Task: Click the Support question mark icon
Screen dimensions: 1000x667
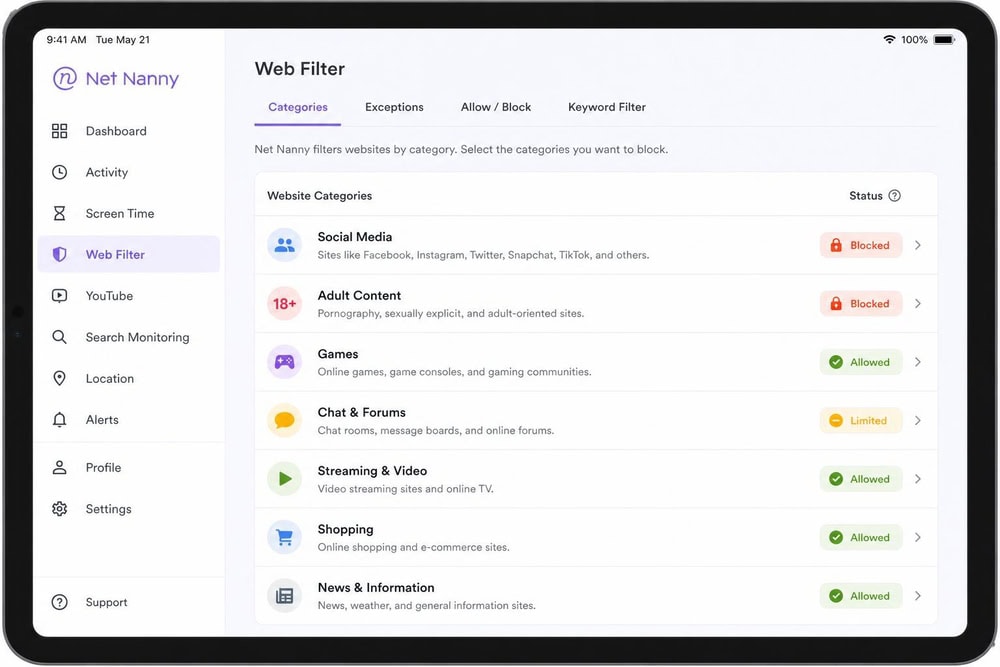Action: point(59,602)
